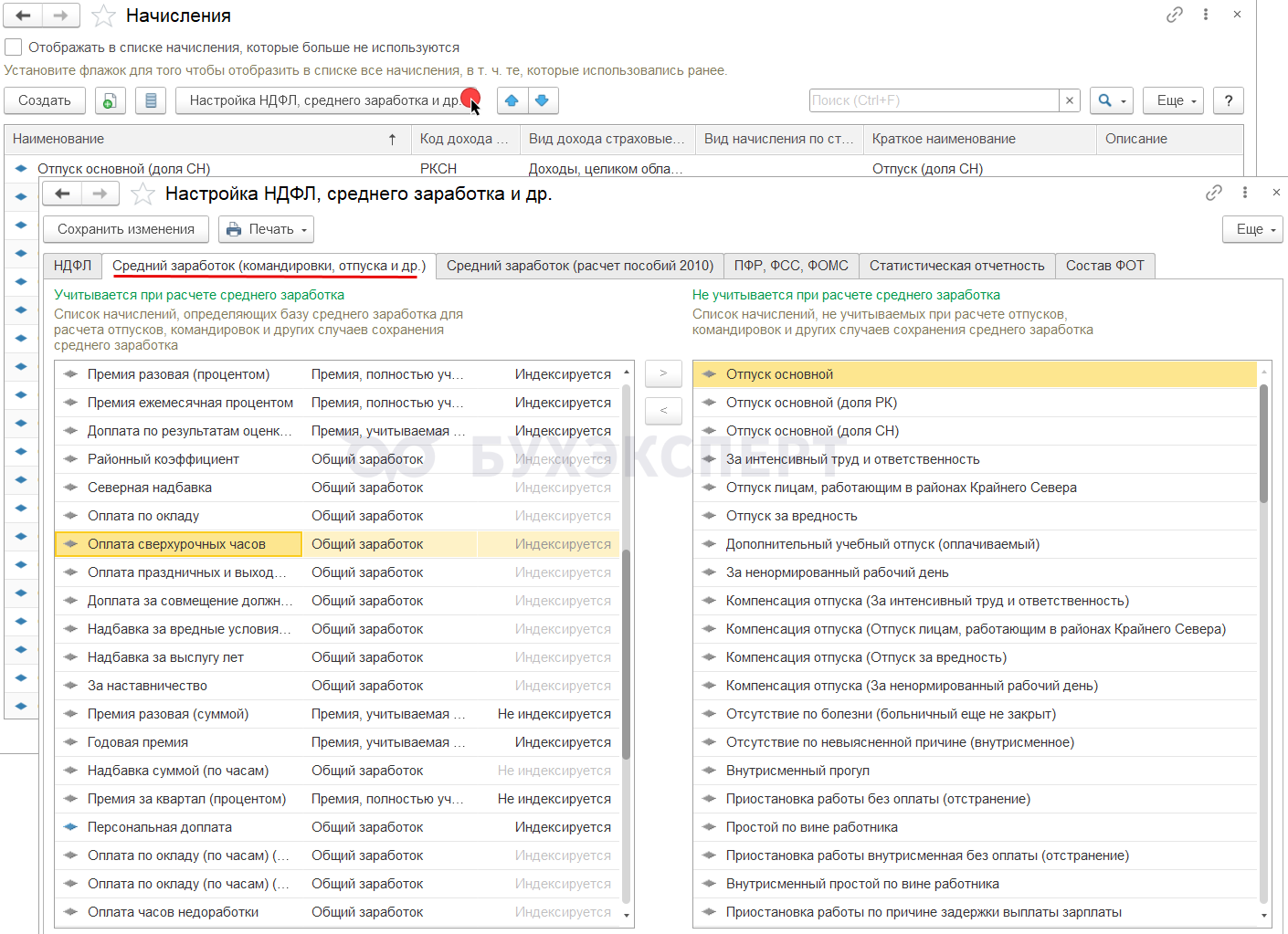Click the blue move up arrow icon
This screenshot has width=1288, height=934.
512,100
